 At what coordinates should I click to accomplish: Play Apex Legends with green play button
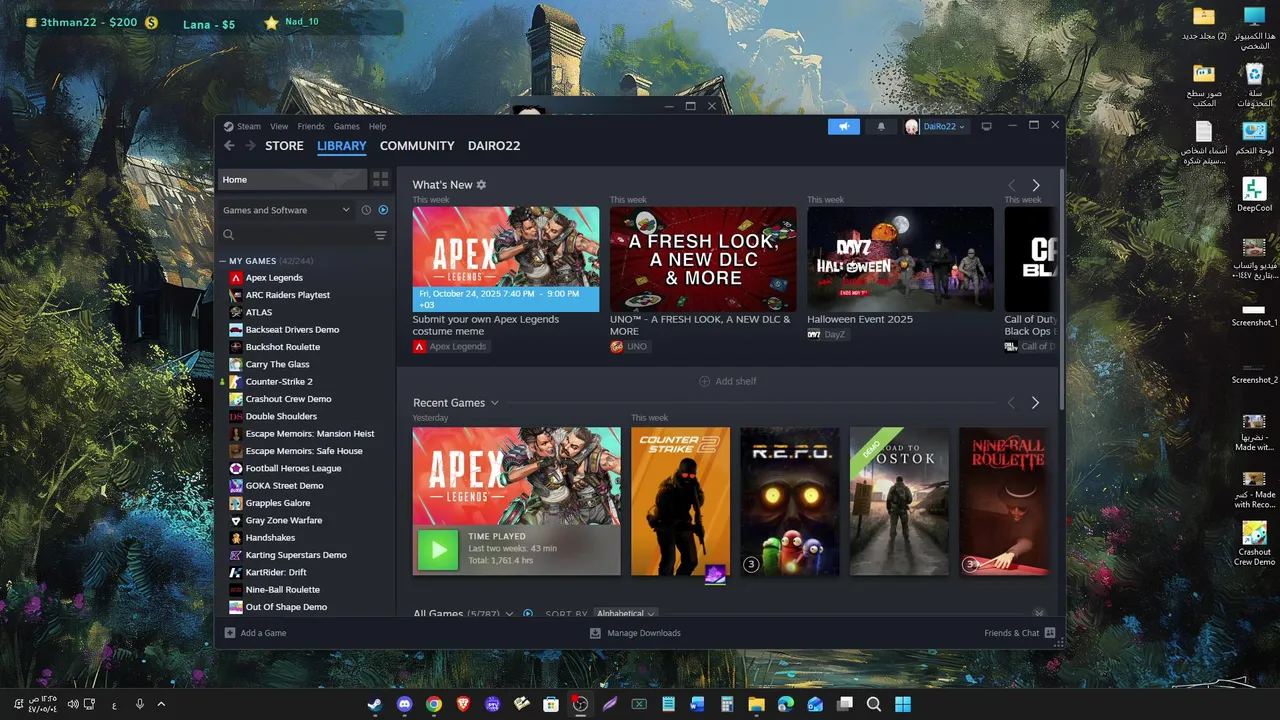[x=437, y=550]
